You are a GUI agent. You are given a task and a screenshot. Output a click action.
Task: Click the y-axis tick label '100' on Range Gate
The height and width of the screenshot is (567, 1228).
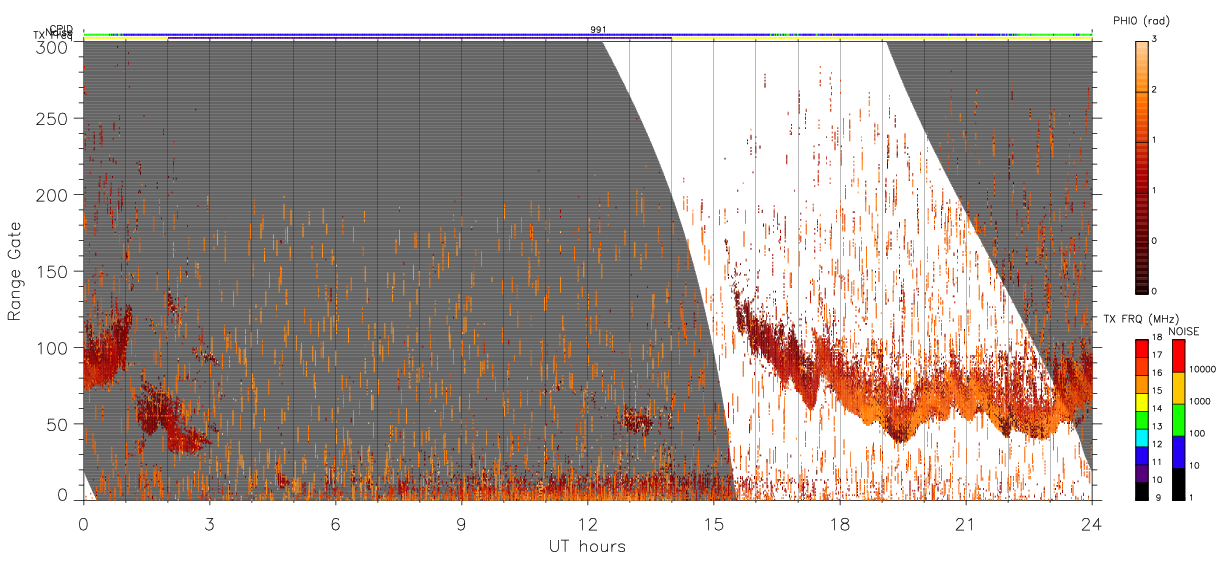52,347
